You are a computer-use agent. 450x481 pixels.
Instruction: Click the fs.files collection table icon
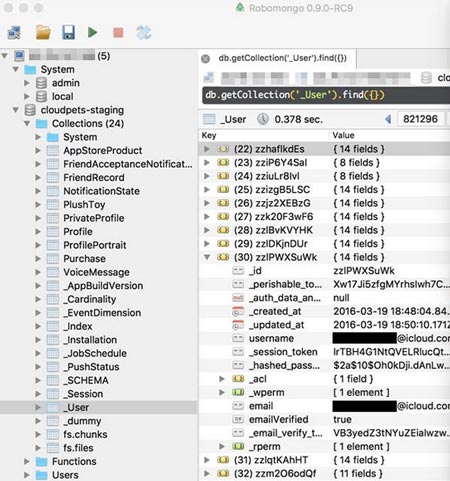pos(53,448)
